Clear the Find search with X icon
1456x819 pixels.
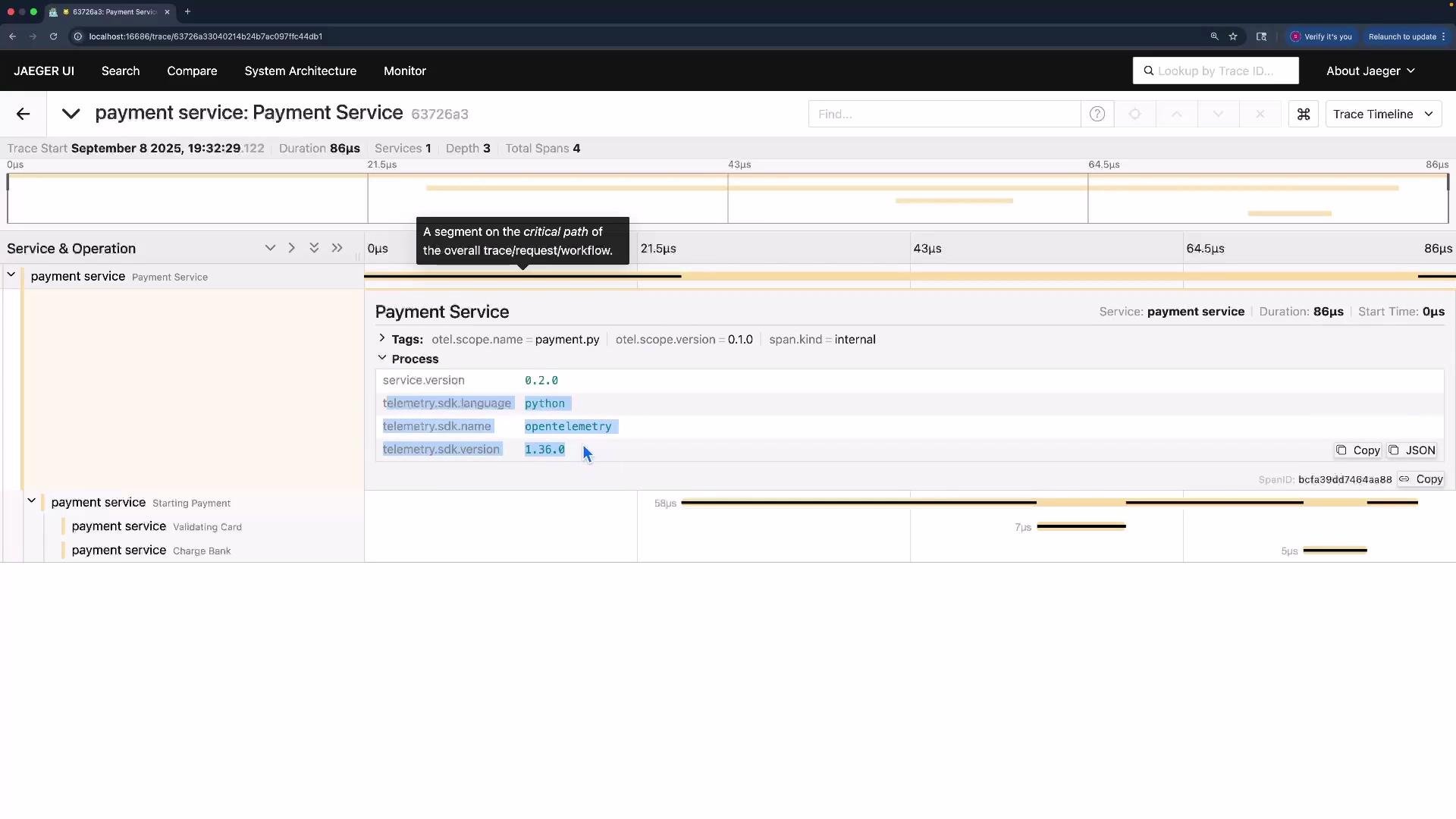(x=1260, y=114)
